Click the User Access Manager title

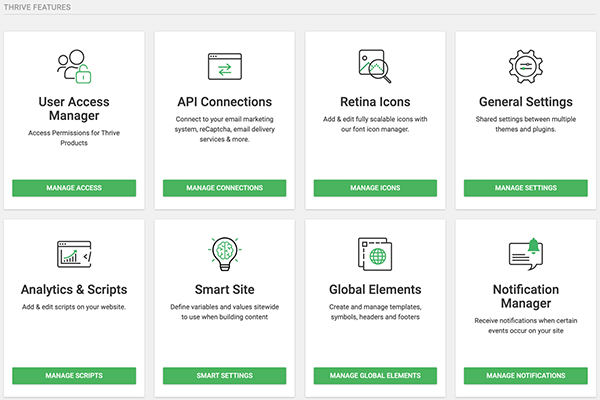click(x=74, y=109)
